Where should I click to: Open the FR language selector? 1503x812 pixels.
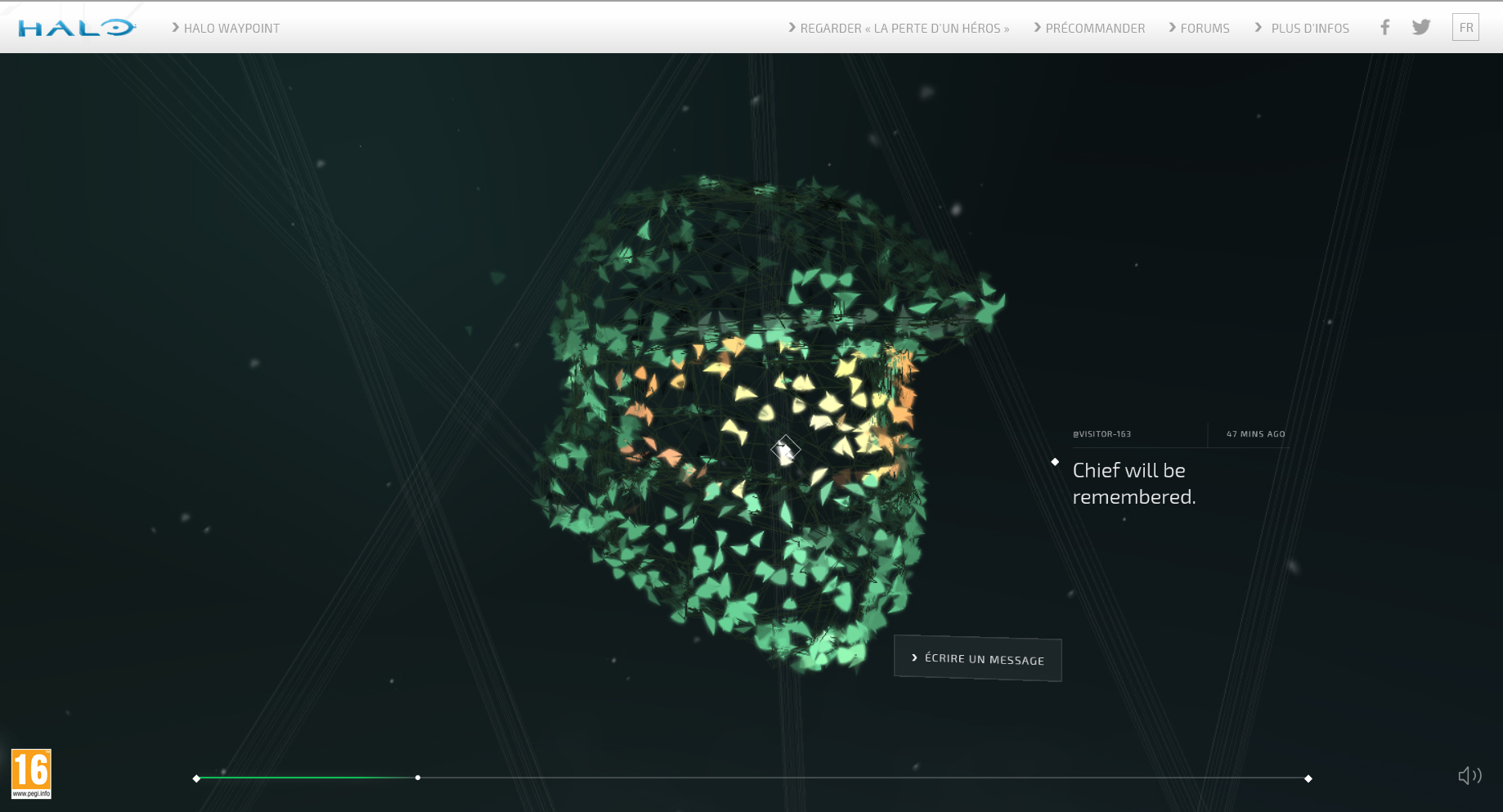pos(1465,28)
